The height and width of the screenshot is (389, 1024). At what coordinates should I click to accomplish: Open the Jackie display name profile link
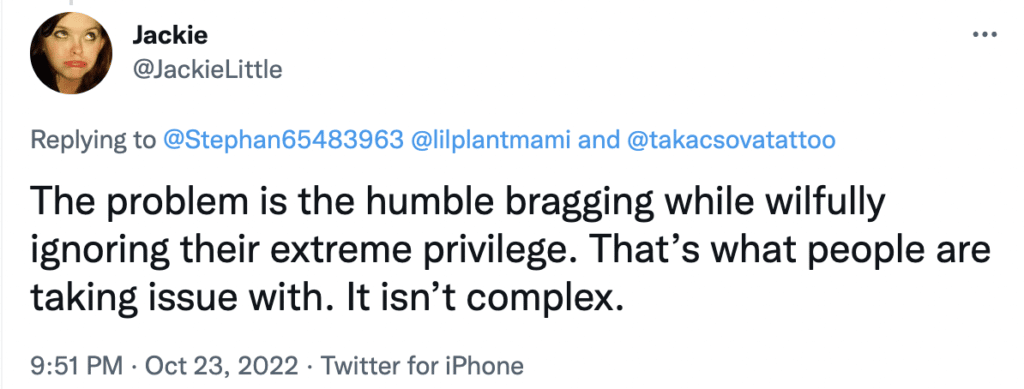tap(170, 35)
